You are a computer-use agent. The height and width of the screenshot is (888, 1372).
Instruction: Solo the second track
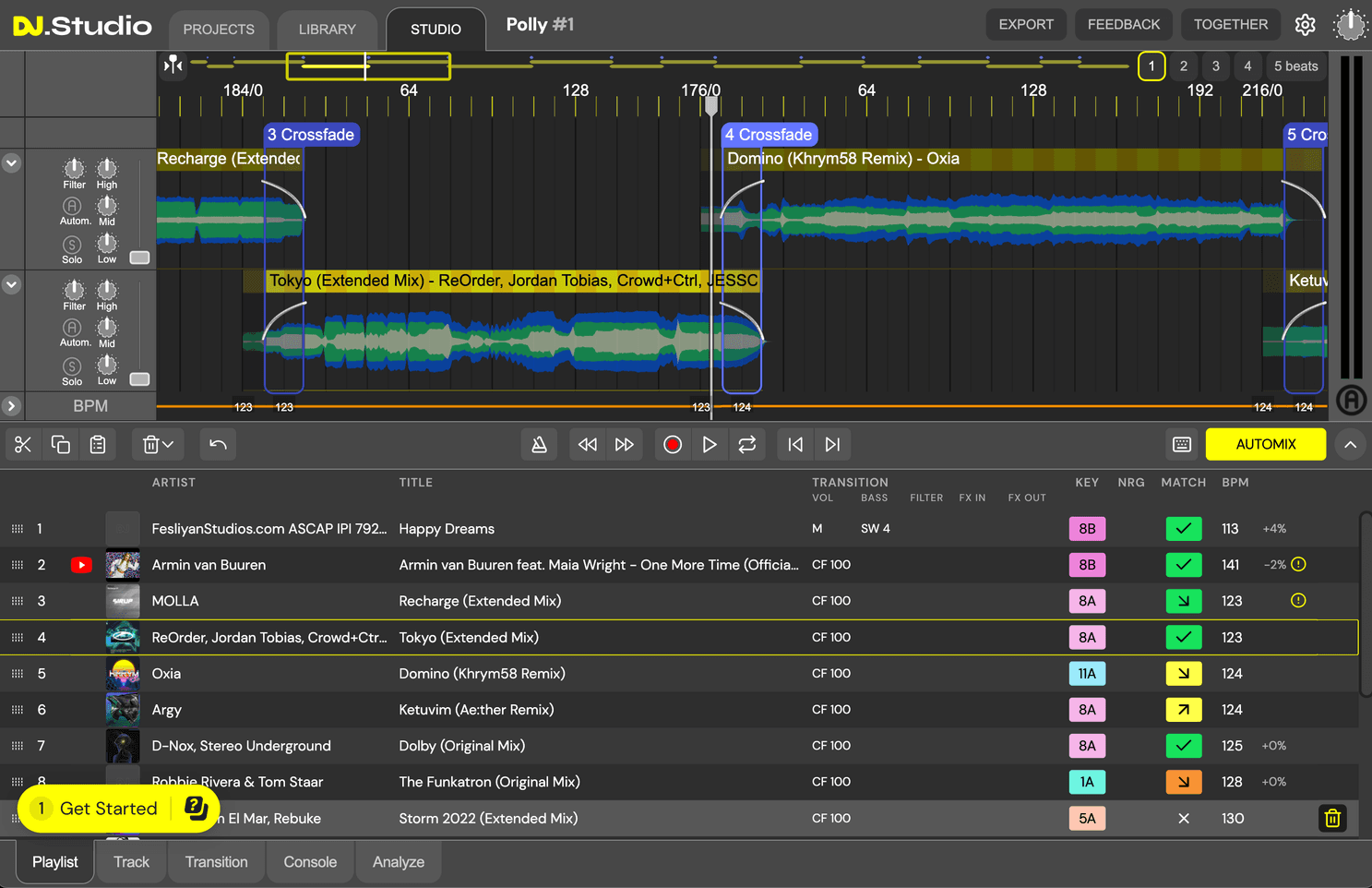click(72, 366)
